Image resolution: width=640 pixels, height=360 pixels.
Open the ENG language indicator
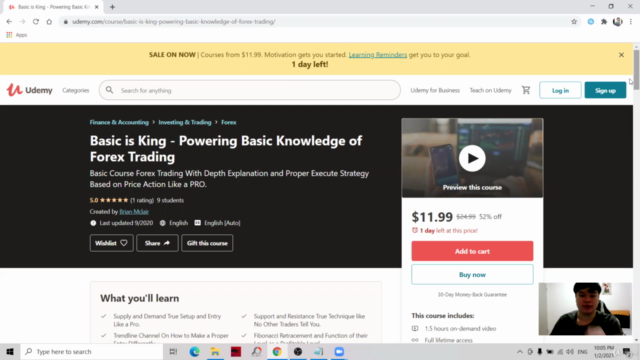(x=582, y=351)
